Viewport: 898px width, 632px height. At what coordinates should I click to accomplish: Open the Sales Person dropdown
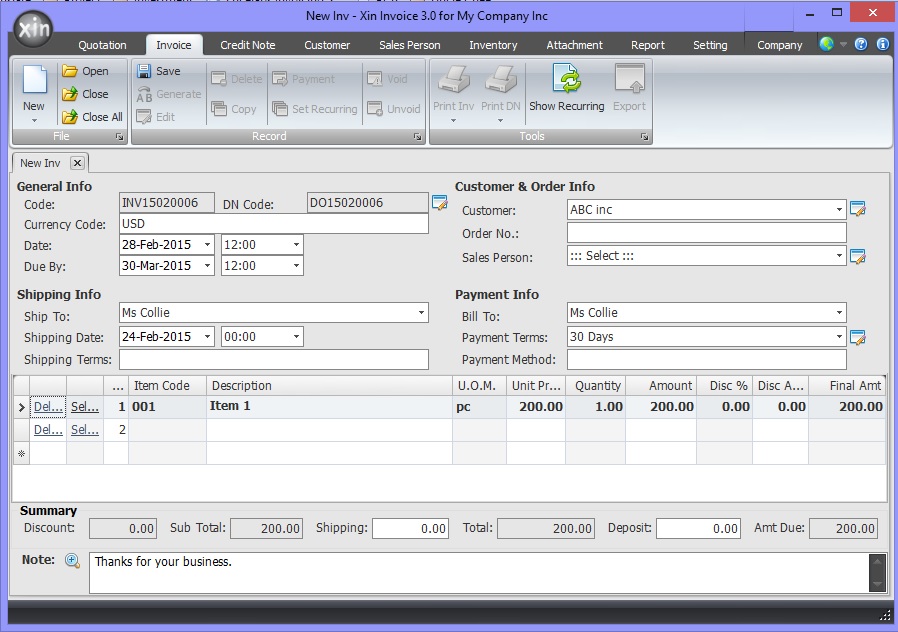(839, 256)
